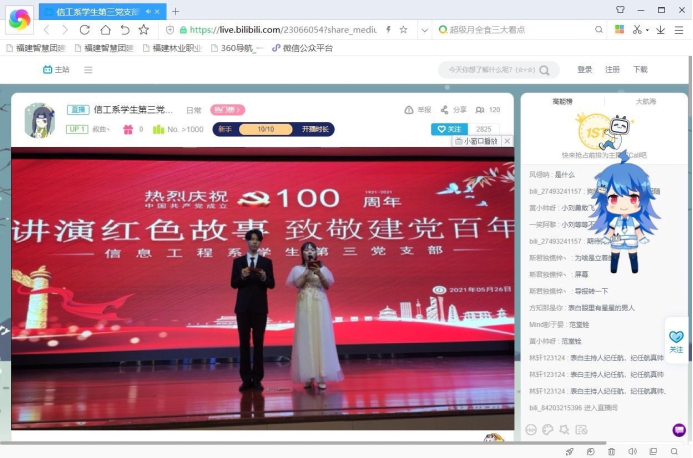
Task: Click the browser download icon
Action: pyautogui.click(x=661, y=30)
